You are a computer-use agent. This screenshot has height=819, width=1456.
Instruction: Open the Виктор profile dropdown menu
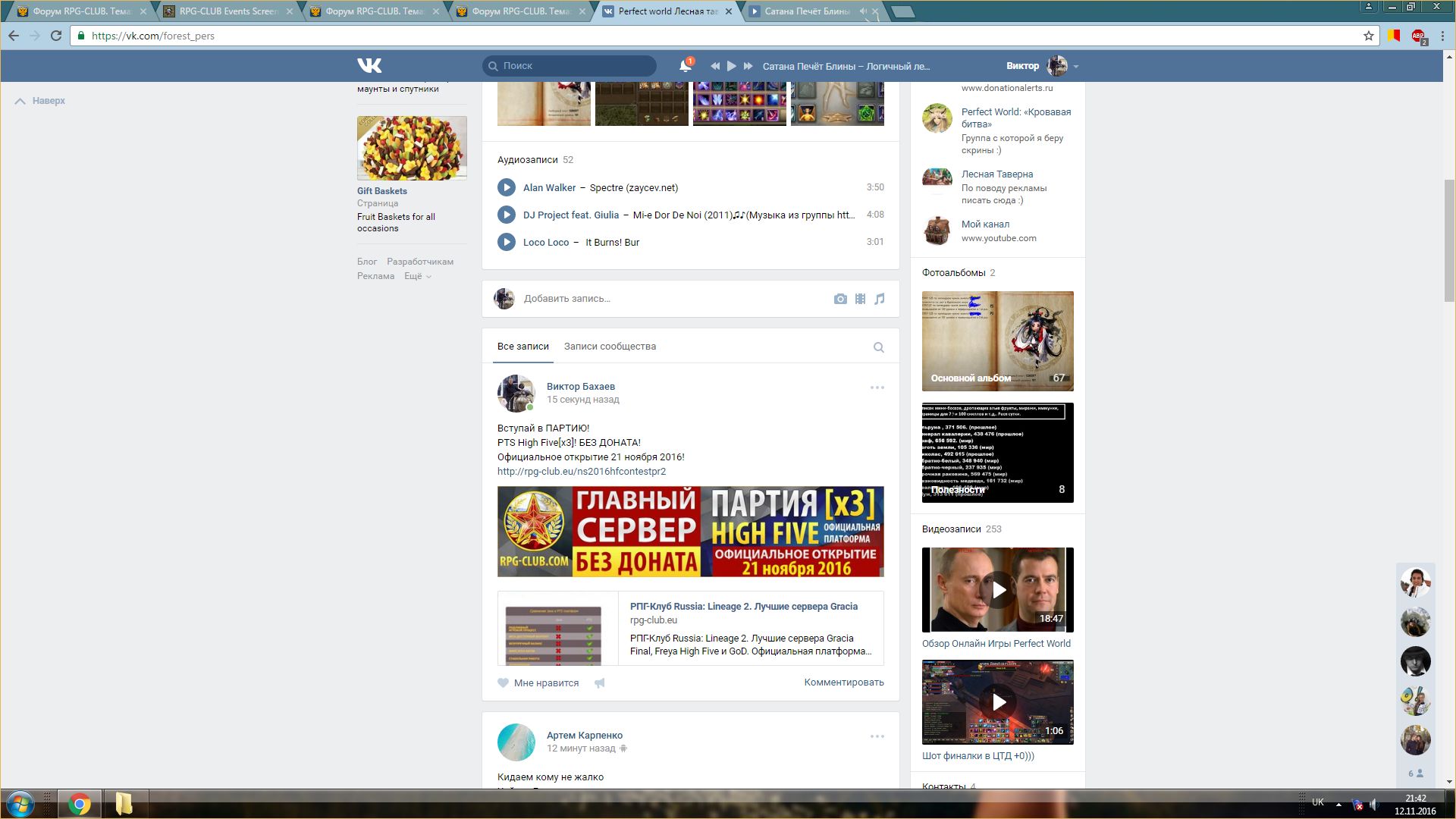(1043, 66)
